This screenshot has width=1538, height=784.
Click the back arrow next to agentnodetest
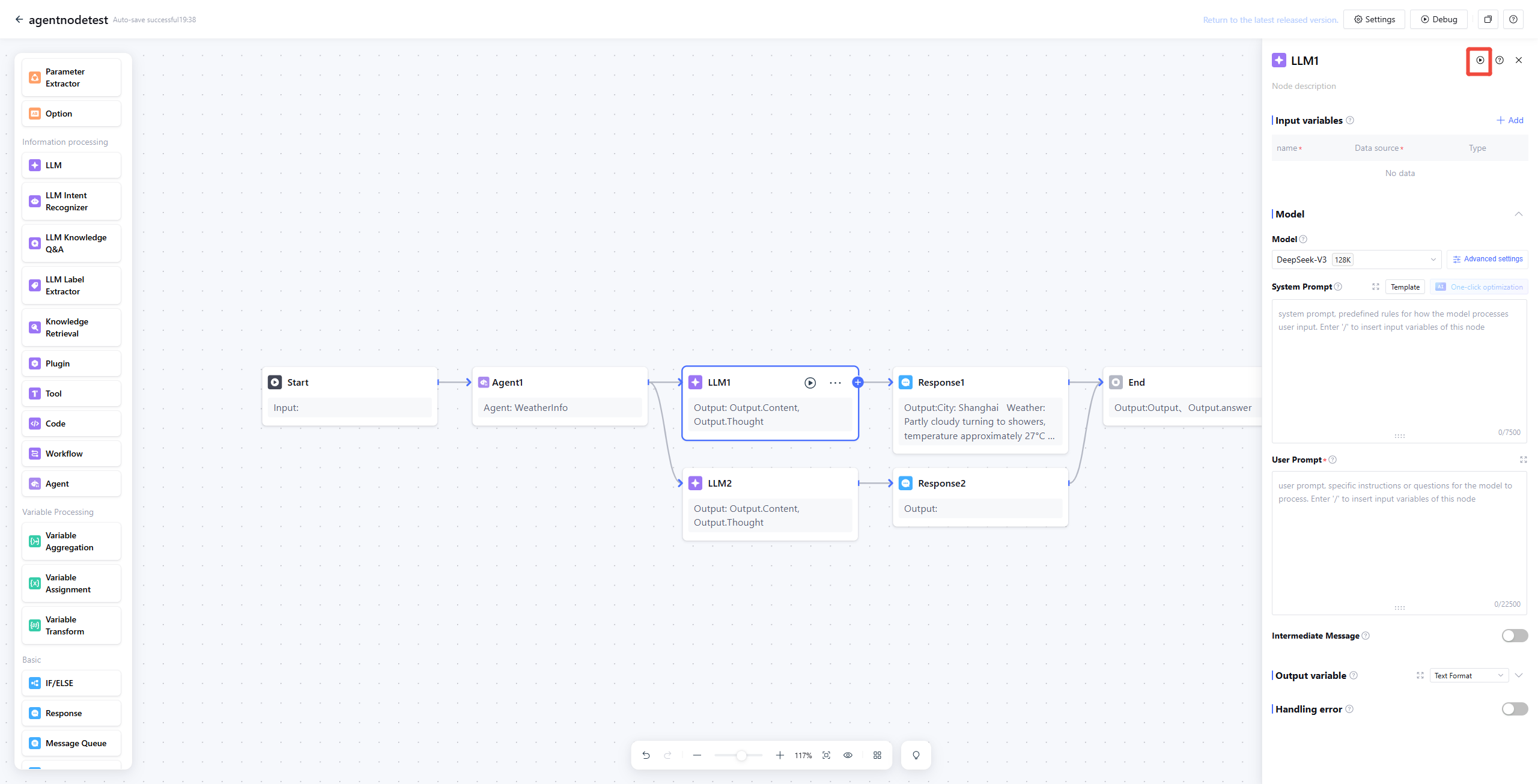tap(19, 19)
